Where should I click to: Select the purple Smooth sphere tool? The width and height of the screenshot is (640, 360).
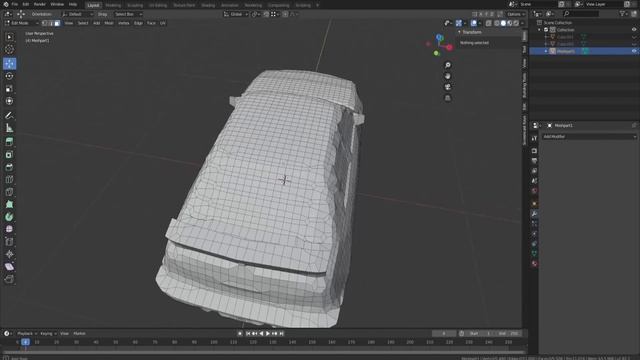coord(9,229)
